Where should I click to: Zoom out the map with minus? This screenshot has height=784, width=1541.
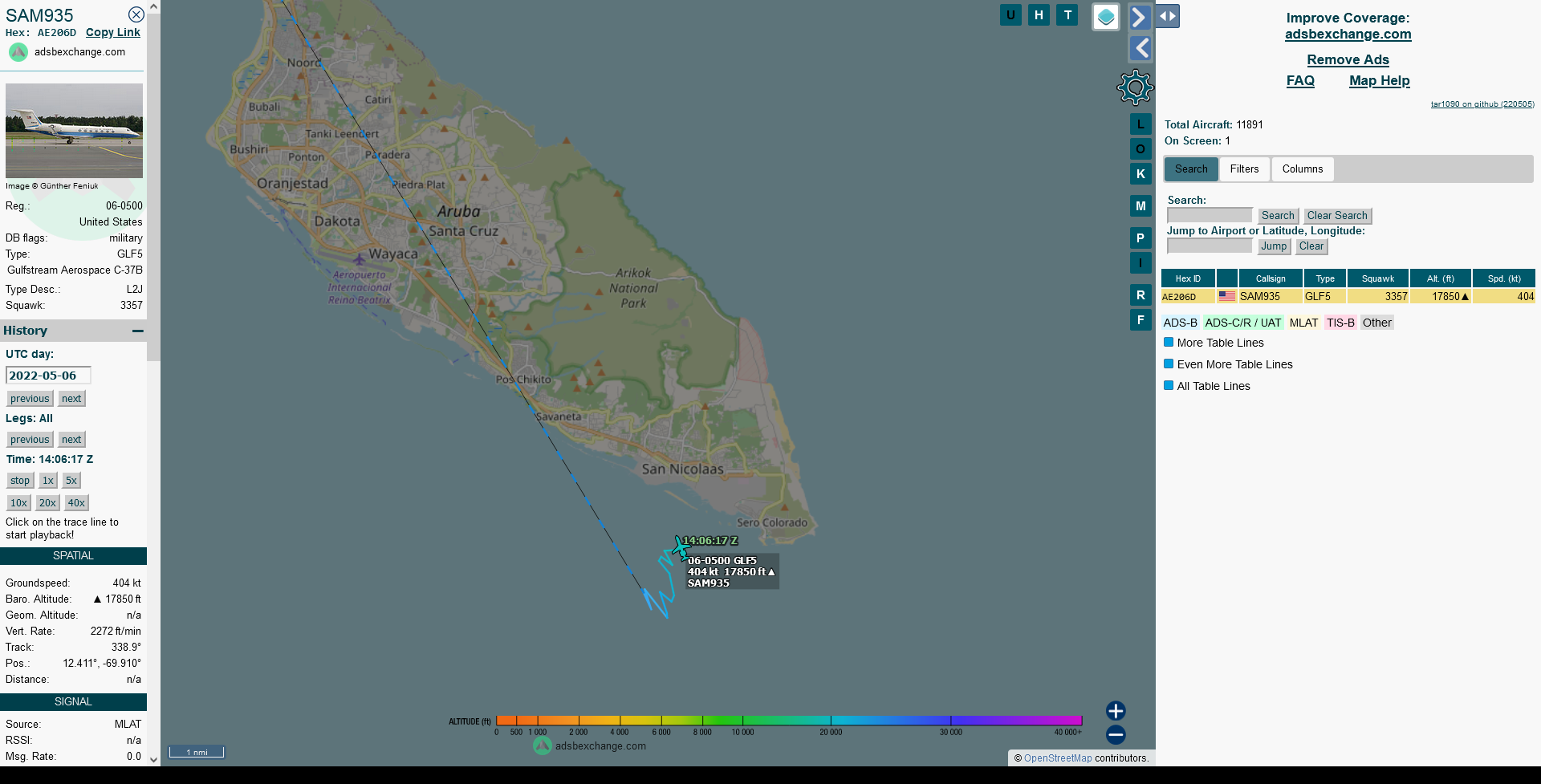[x=1116, y=734]
